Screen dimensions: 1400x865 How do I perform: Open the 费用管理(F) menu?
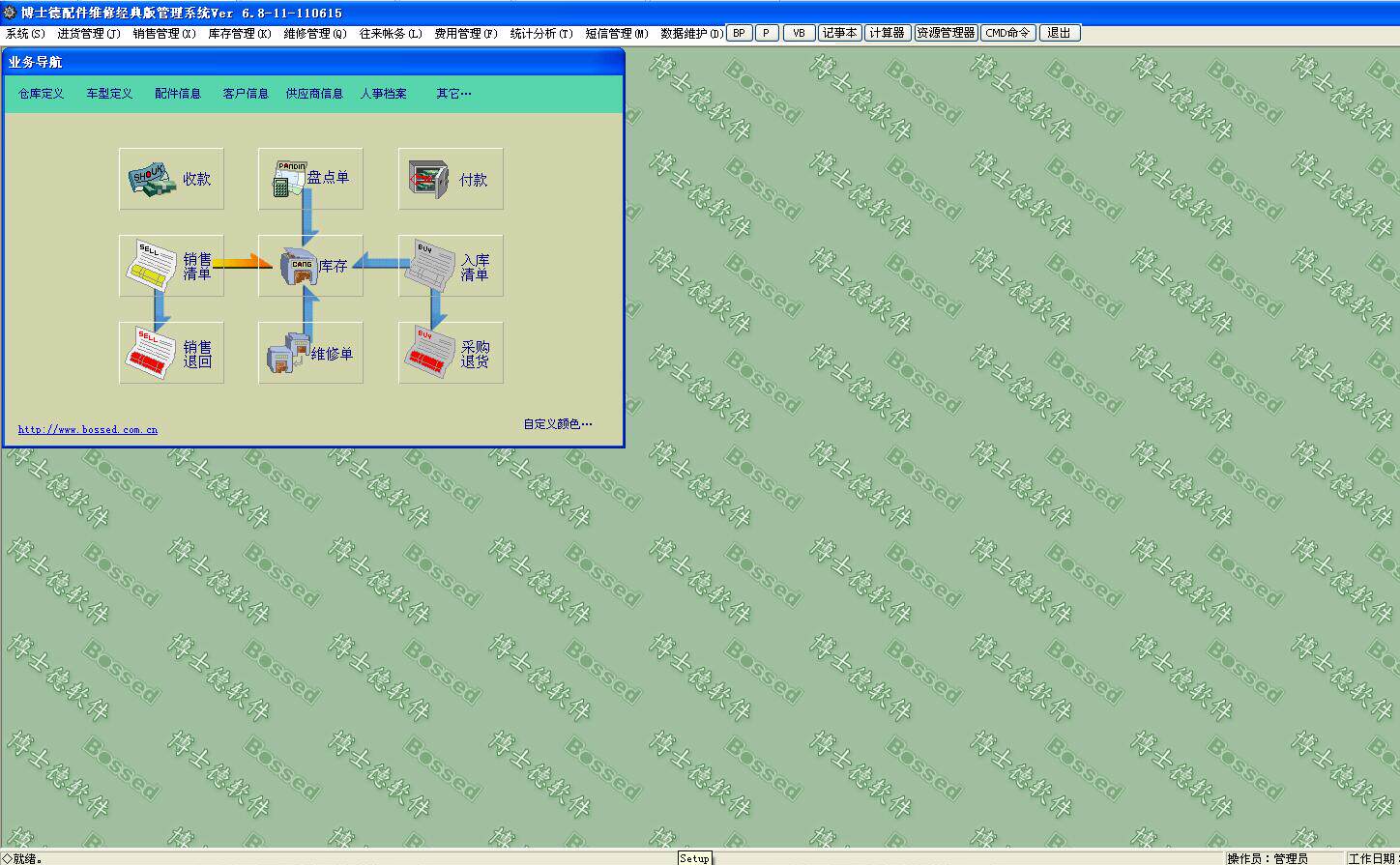pos(466,33)
